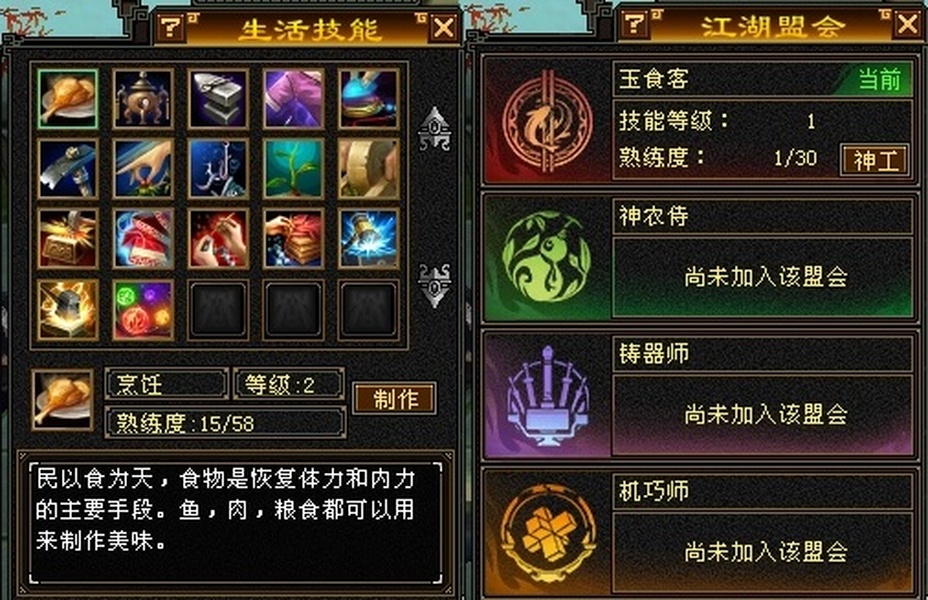Image resolution: width=928 pixels, height=600 pixels.
Task: Select the lightning hammer skill icon
Action: click(x=369, y=239)
